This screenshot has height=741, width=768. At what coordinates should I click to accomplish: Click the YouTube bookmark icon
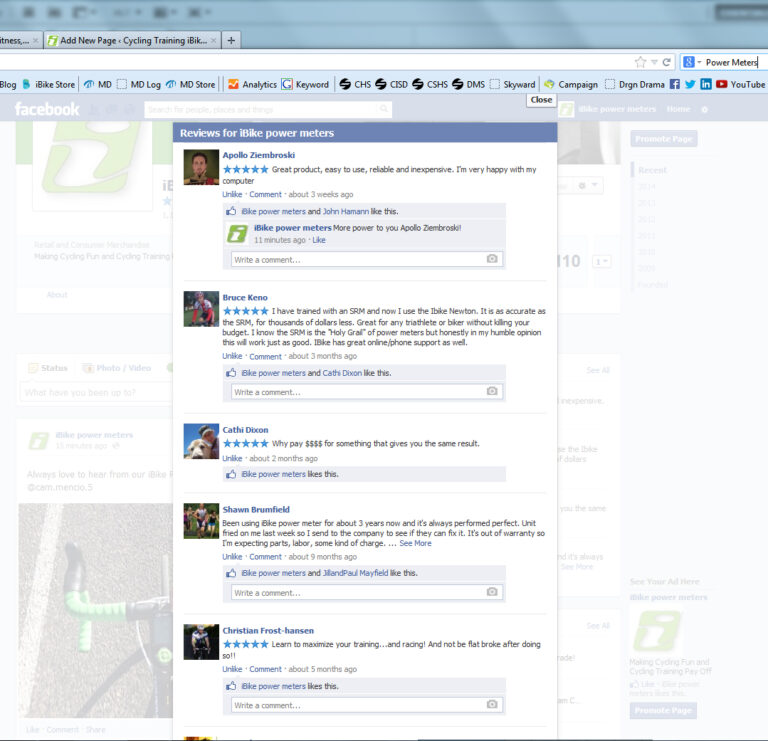(x=722, y=85)
